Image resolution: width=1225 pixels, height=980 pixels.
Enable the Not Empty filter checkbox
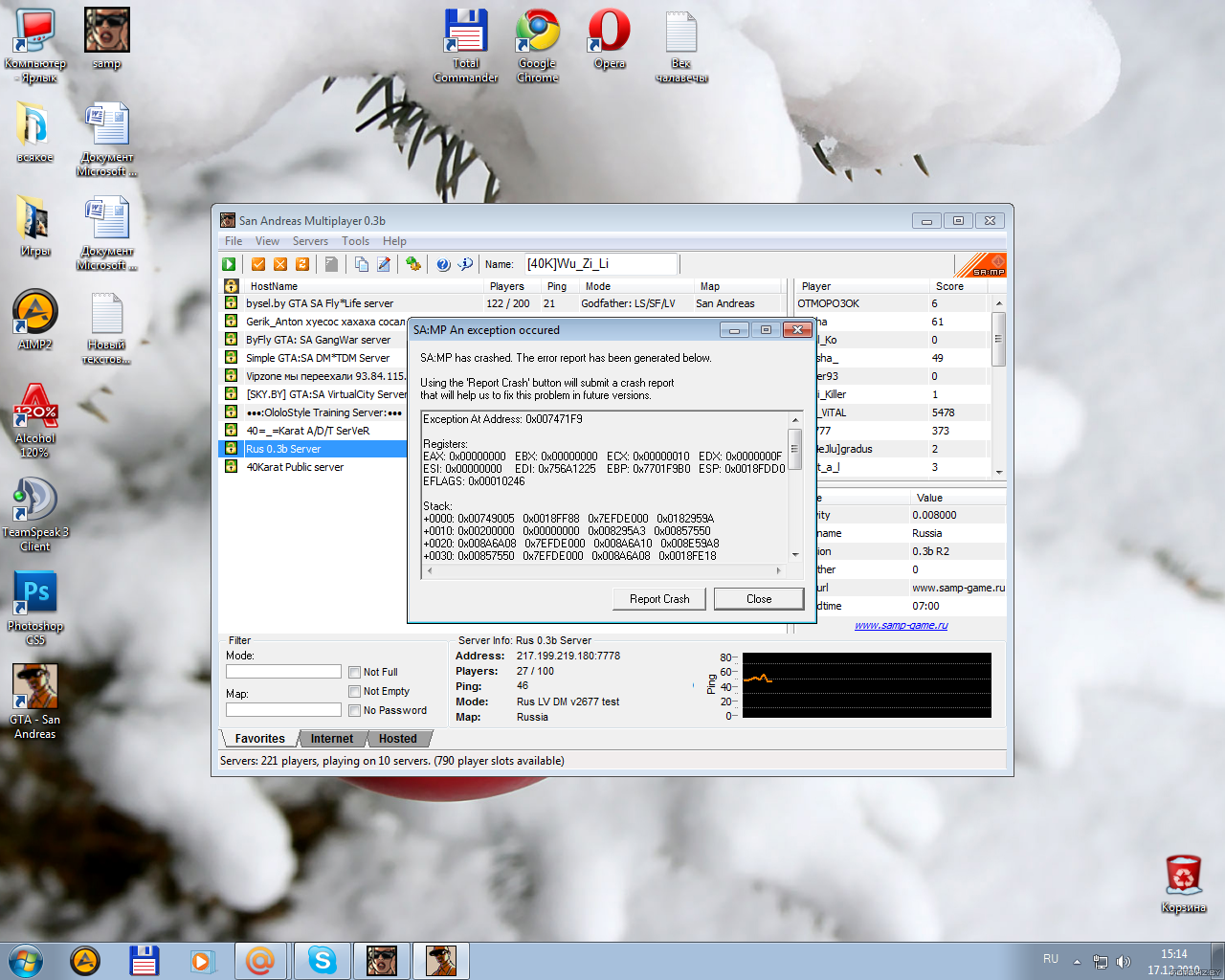tap(355, 692)
